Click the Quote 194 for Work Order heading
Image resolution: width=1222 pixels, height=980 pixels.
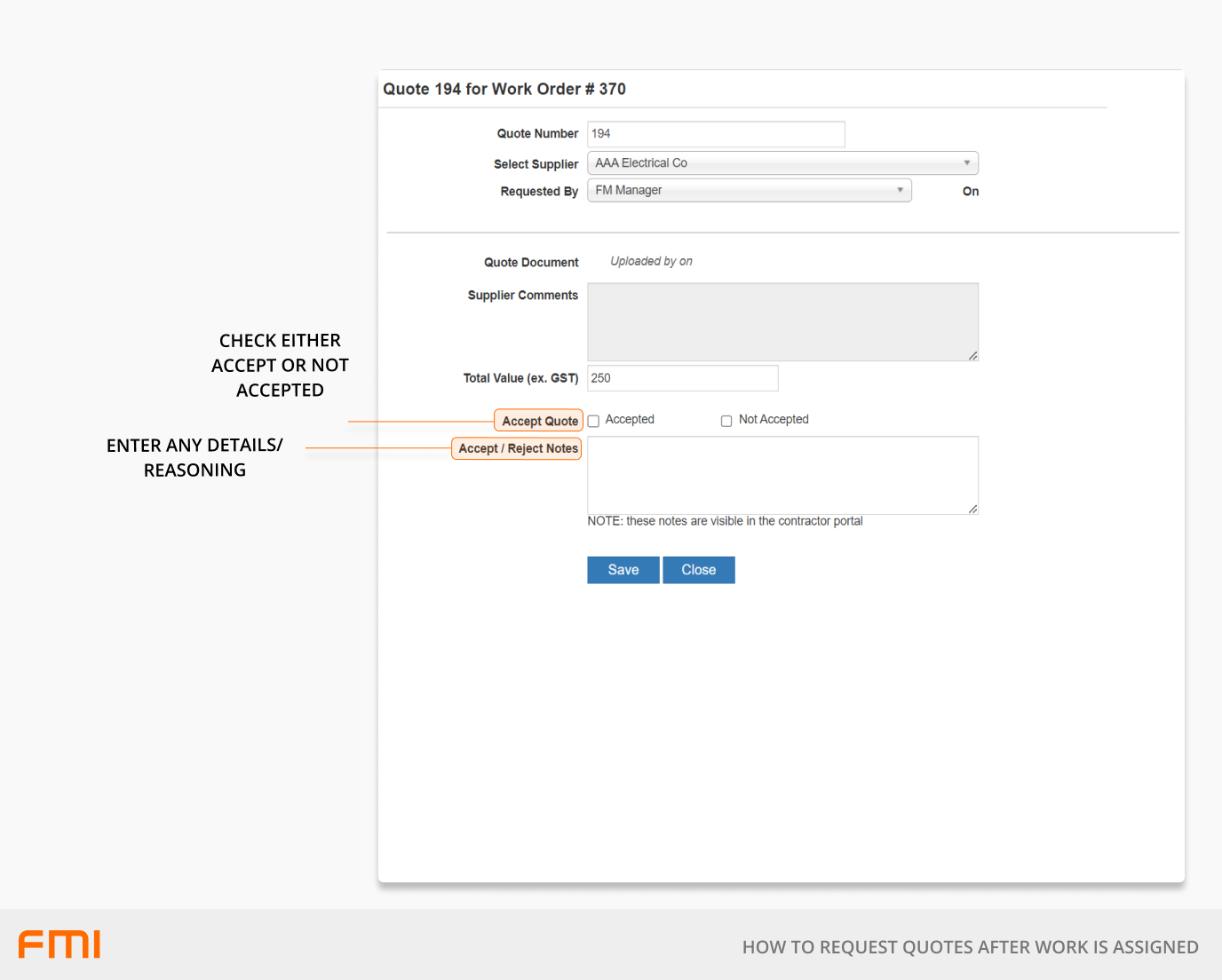point(504,90)
